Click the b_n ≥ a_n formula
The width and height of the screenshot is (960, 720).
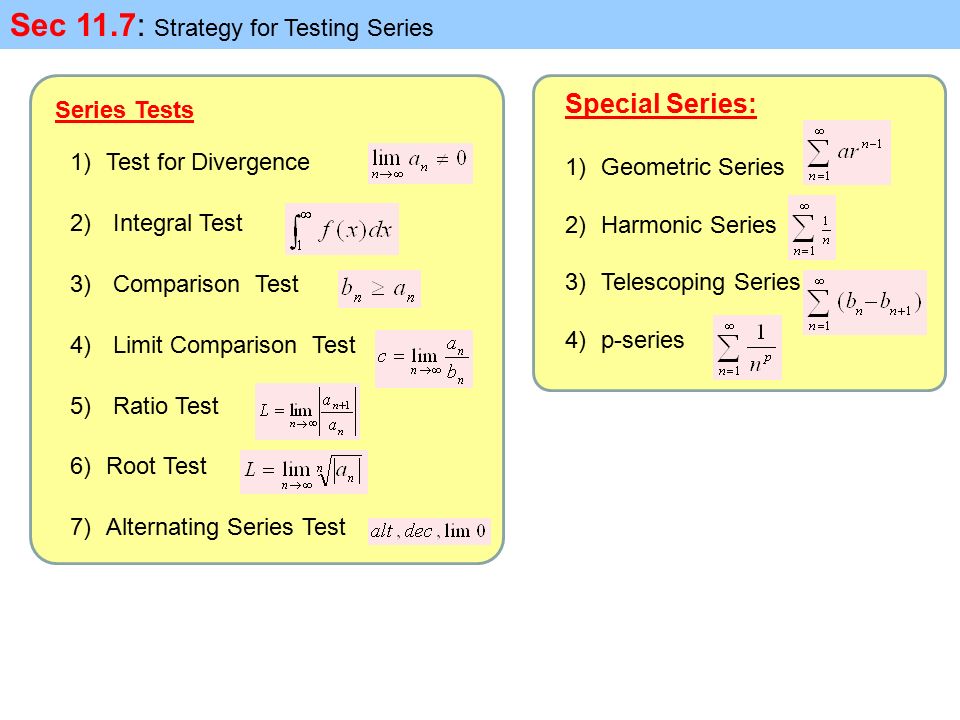coord(379,289)
